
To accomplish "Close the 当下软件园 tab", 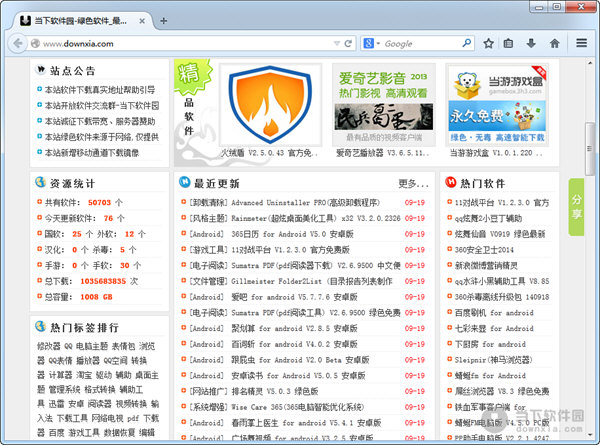I will 142,21.
